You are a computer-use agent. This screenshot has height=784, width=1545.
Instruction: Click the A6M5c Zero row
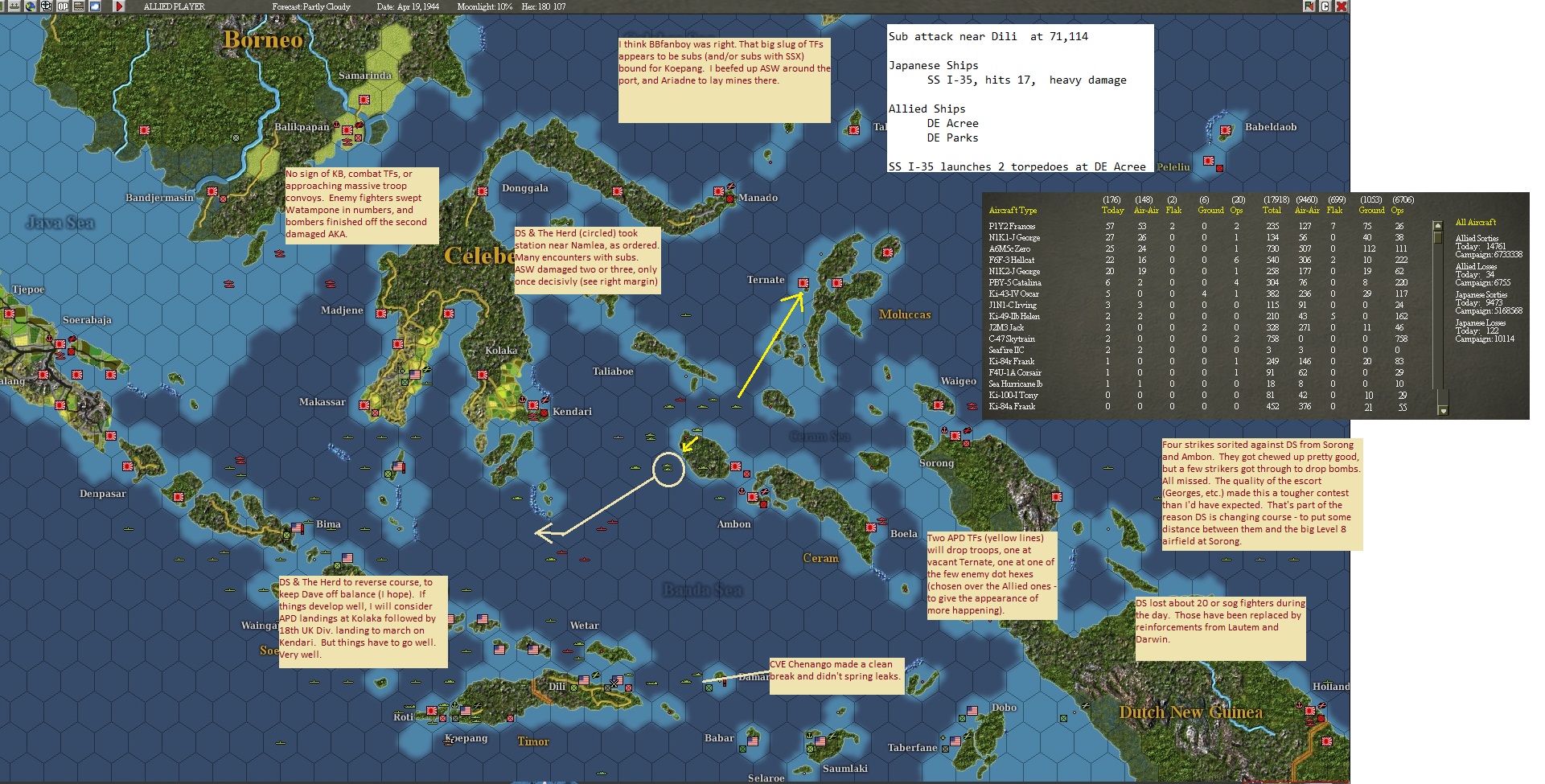click(1197, 248)
